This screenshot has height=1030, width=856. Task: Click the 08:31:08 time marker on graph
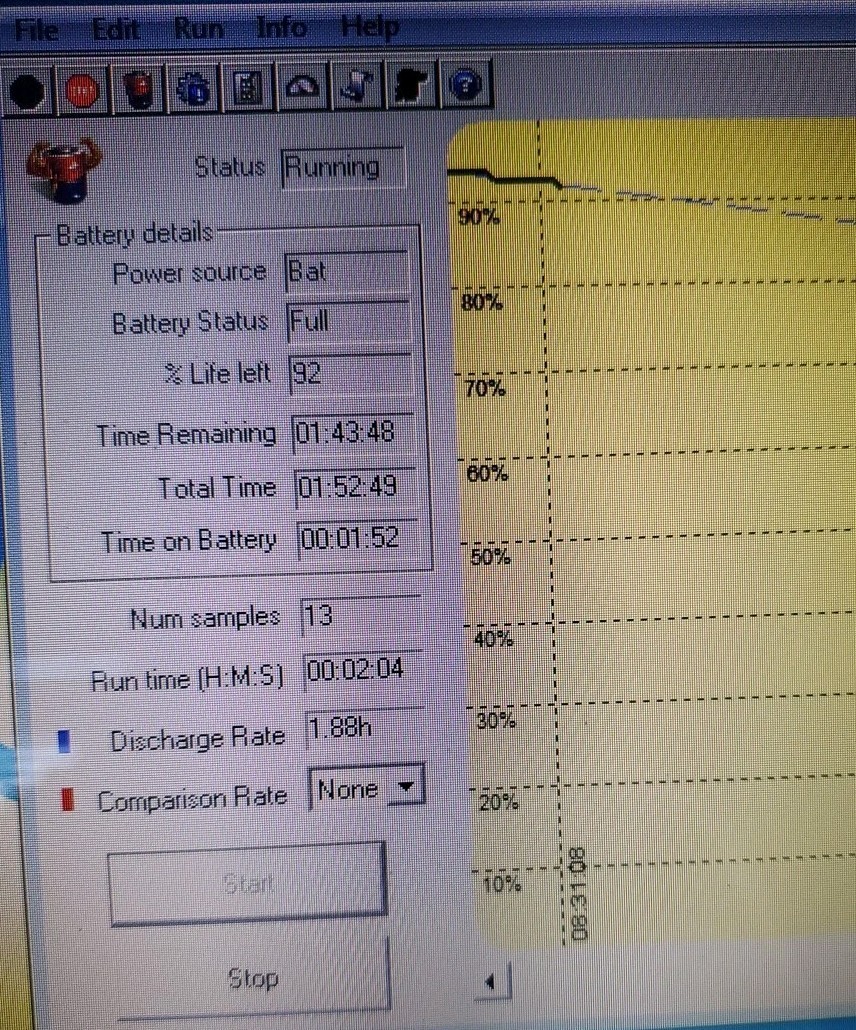click(579, 894)
